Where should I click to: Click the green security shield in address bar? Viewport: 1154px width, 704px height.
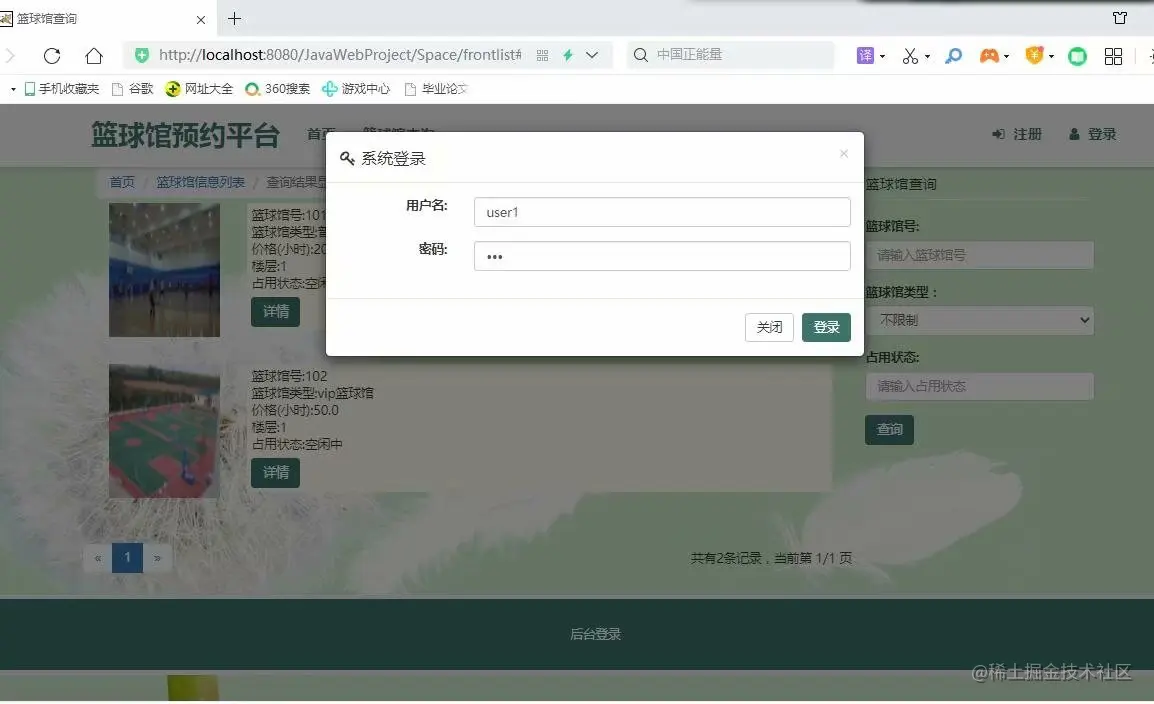coord(142,55)
